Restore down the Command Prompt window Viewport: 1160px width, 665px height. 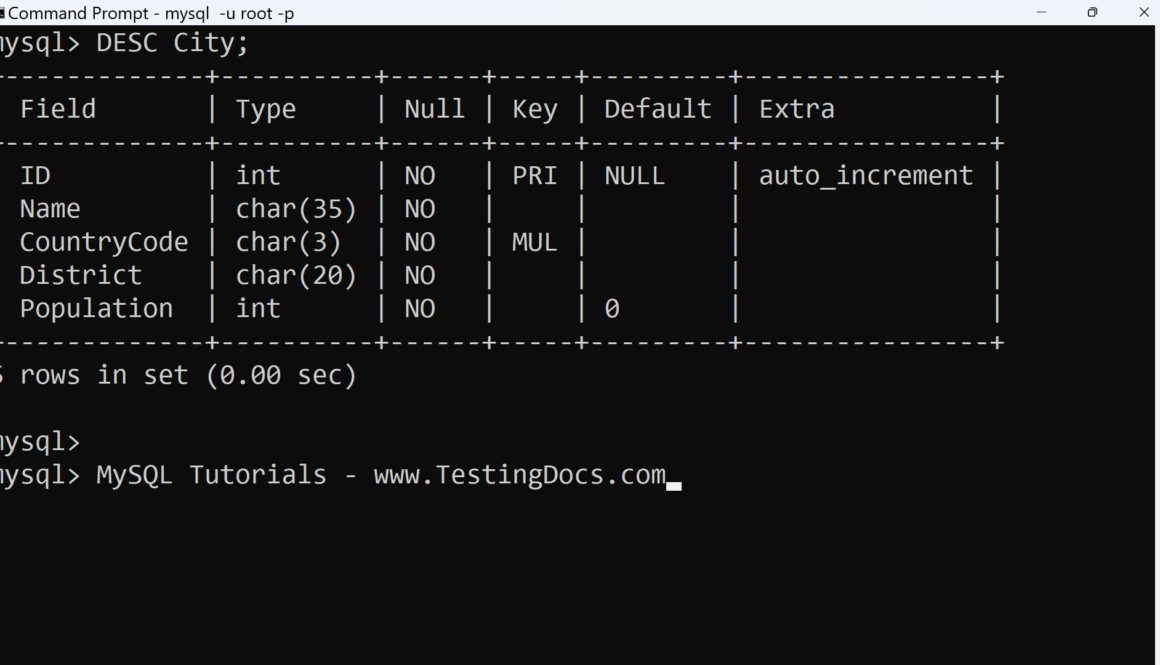tap(1092, 13)
